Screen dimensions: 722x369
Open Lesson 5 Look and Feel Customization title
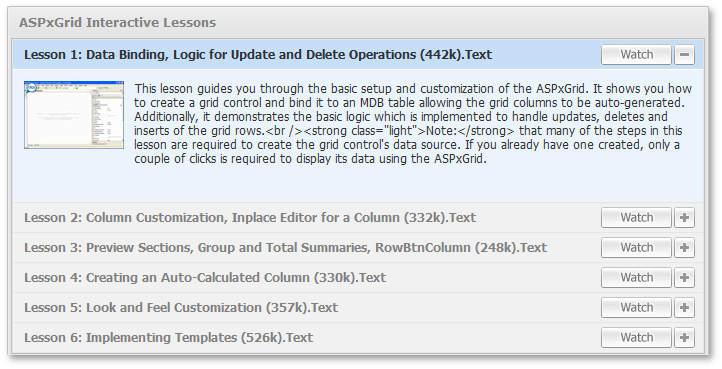181,307
